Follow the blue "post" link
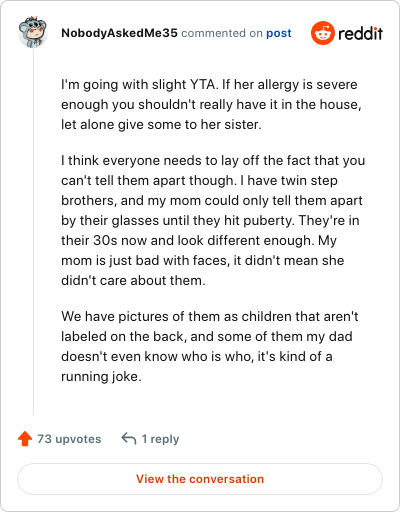400x512 pixels. pyautogui.click(x=279, y=33)
